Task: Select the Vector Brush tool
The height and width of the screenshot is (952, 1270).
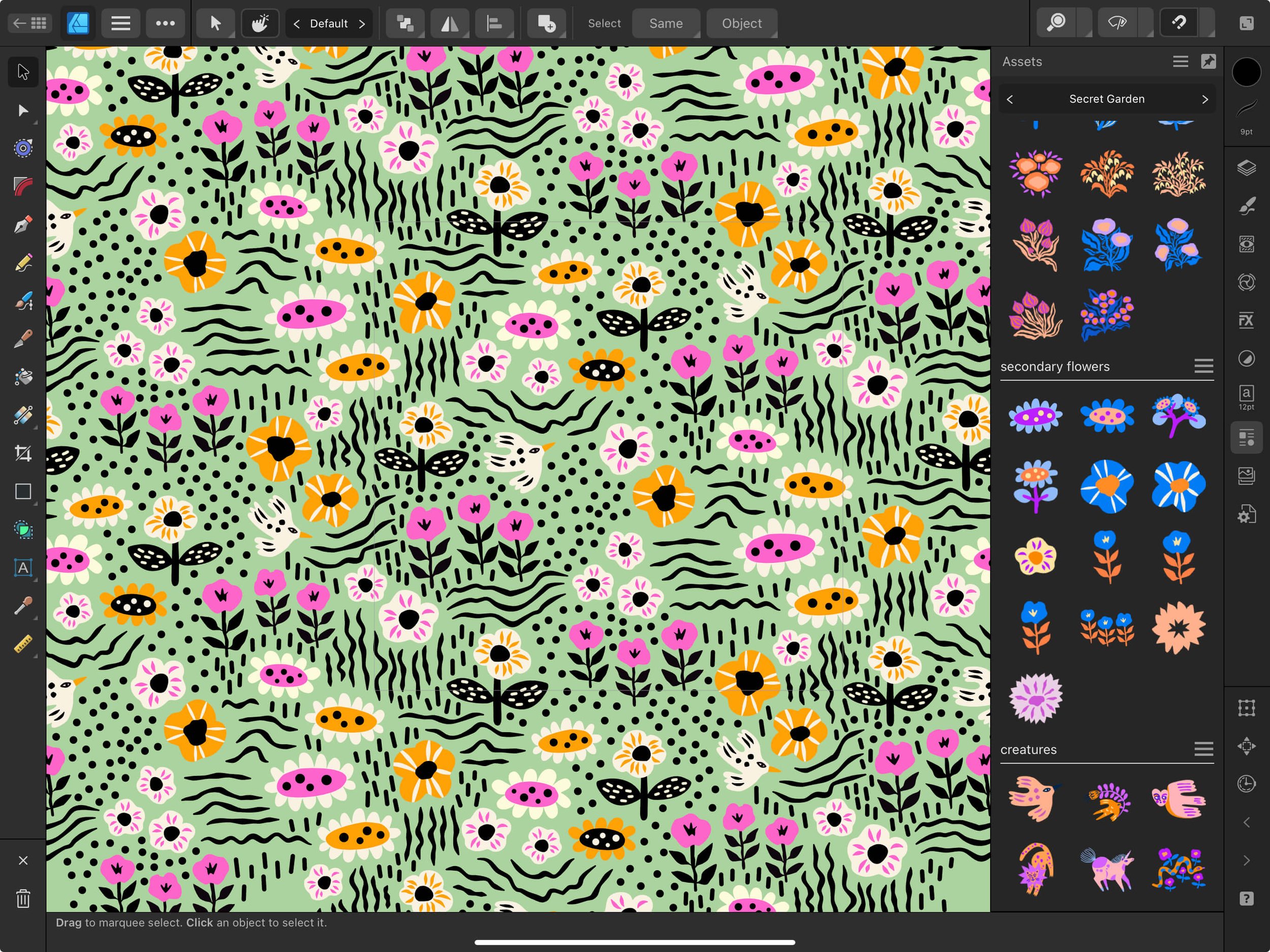Action: pyautogui.click(x=23, y=301)
